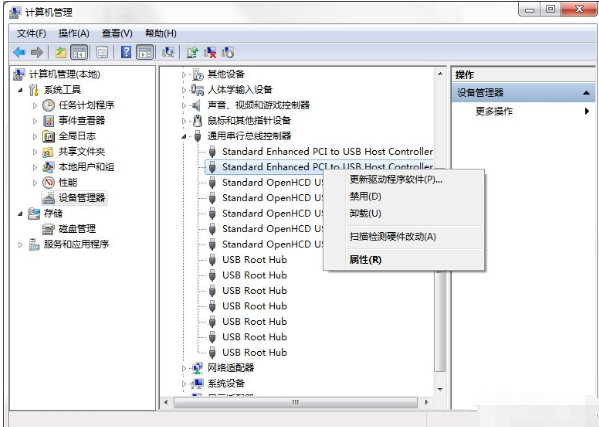Viewport: 599px width, 427px height.
Task: Click the horizontal scrollbar thumb
Action: [x=295, y=402]
